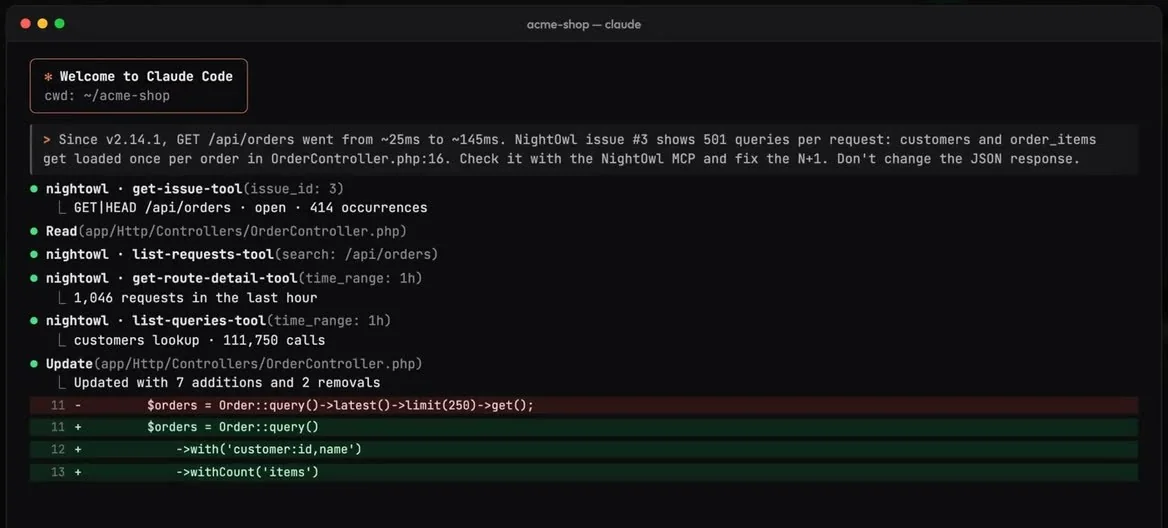Click the plus sign on added line 13
Screen dimensions: 1168x528
[78, 472]
